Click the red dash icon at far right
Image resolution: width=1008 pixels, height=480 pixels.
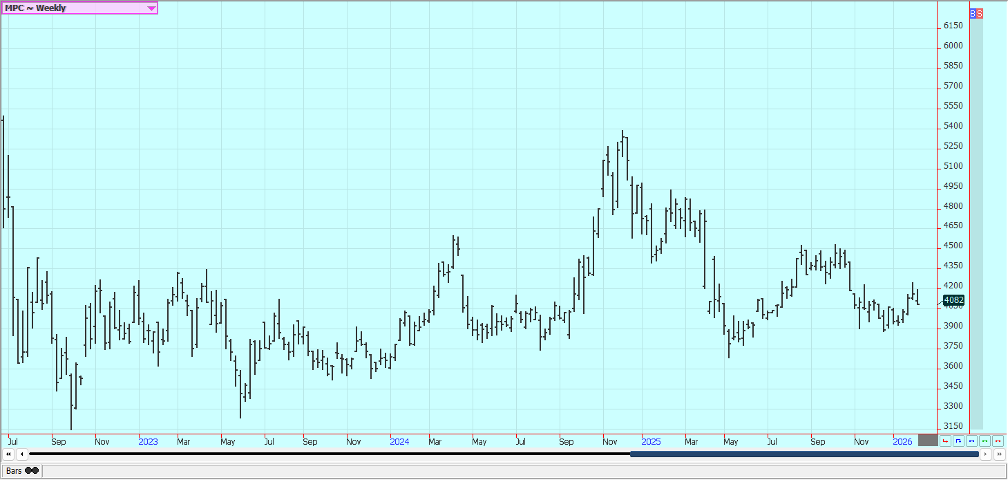tap(997, 440)
